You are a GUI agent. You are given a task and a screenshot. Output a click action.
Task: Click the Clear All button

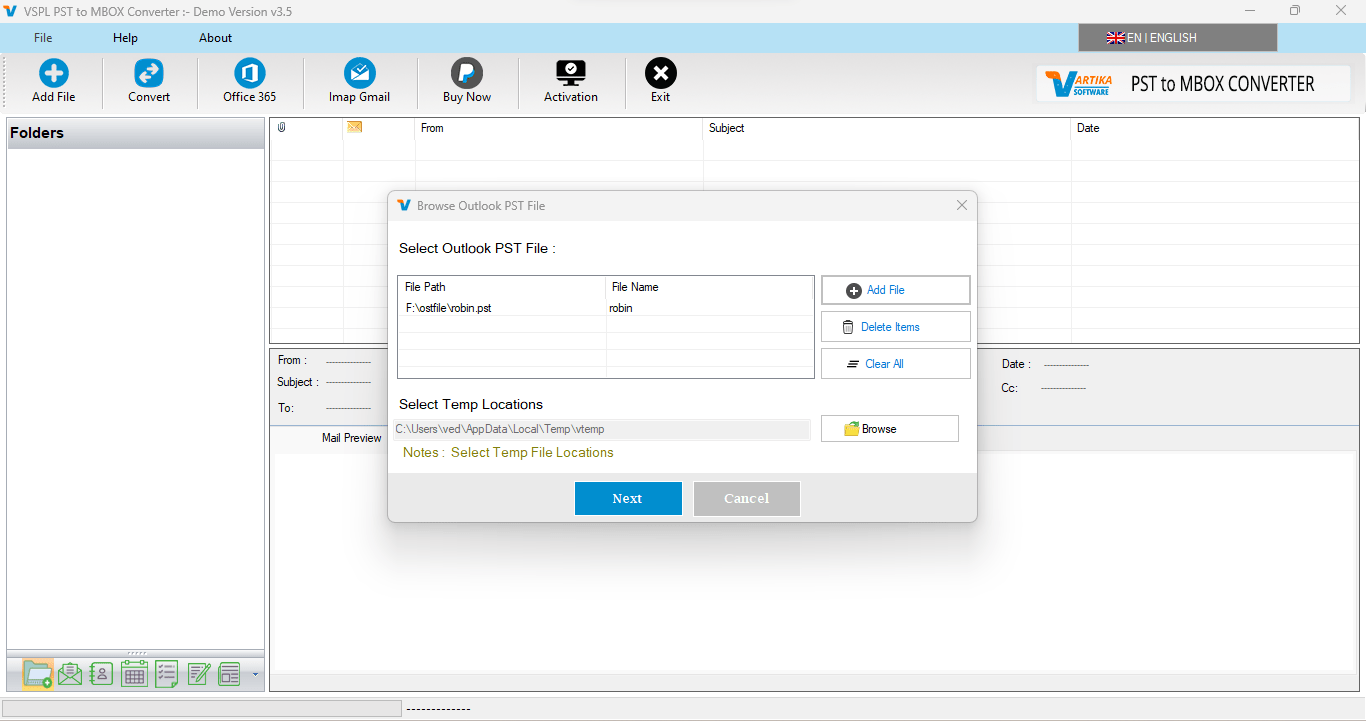click(x=895, y=364)
